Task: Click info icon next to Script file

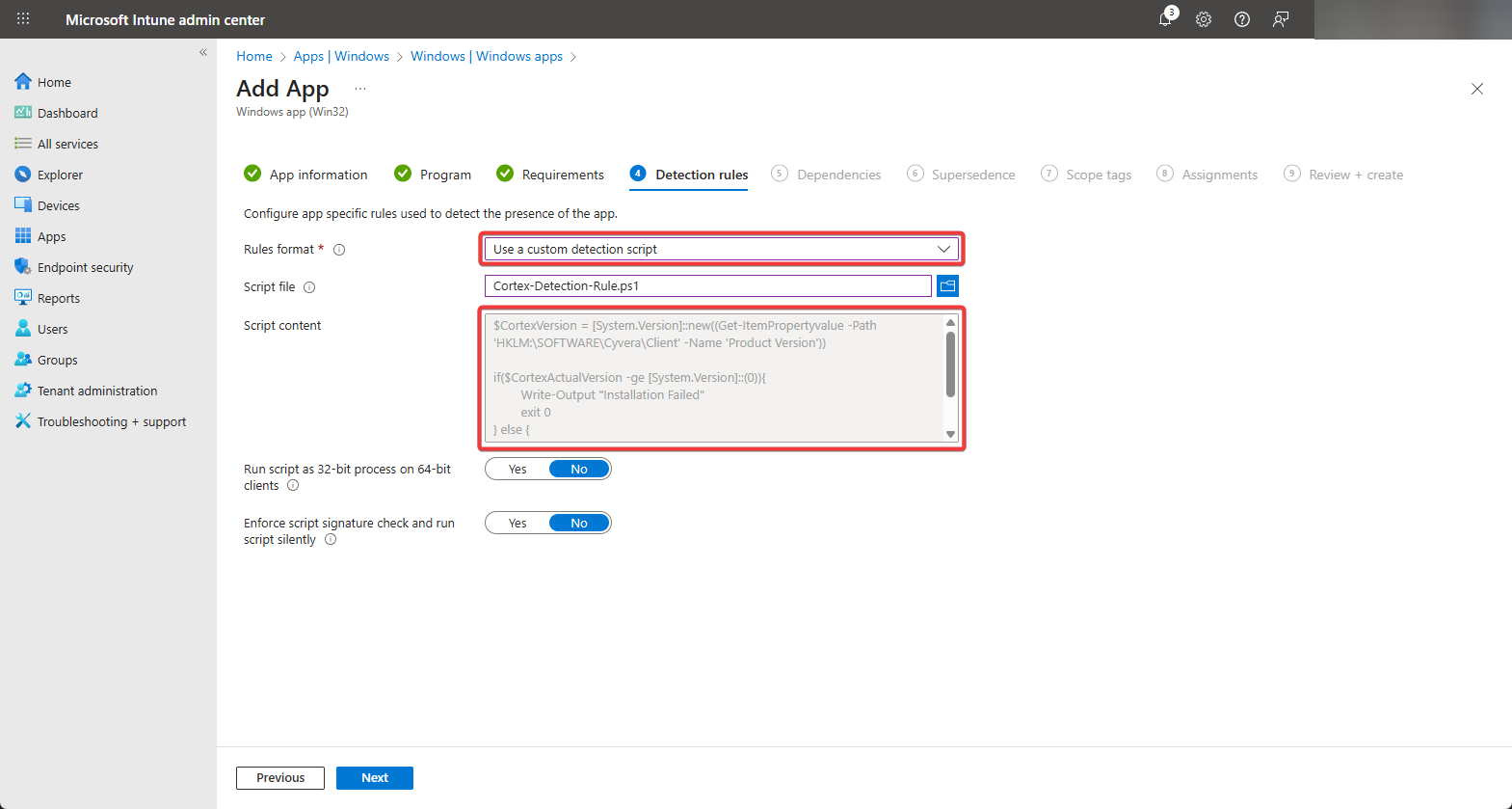Action: pyautogui.click(x=309, y=287)
